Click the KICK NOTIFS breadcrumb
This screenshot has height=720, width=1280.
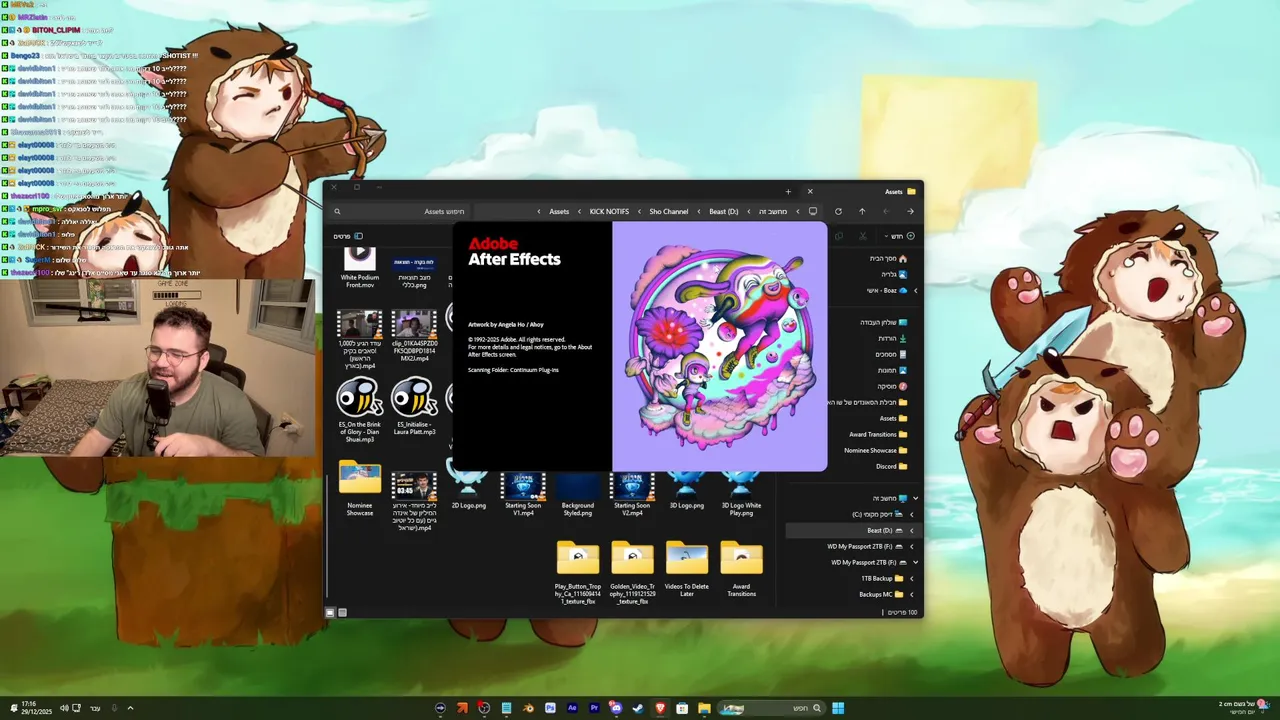(609, 211)
